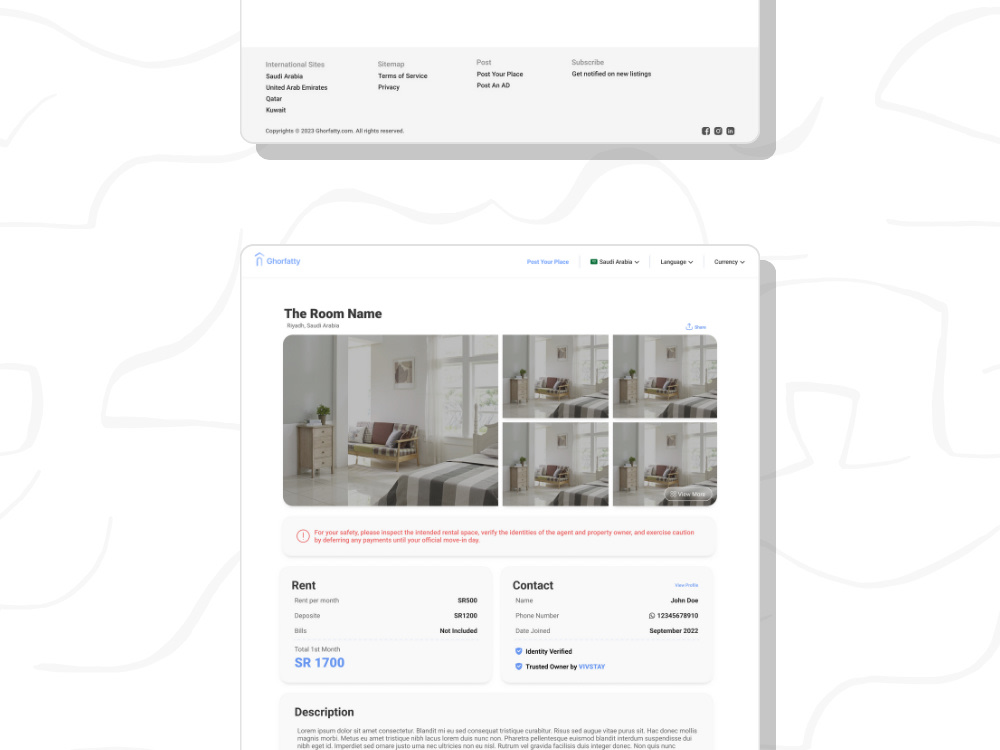Viewport: 1000px width, 750px height.
Task: Click the Description heading
Action: click(x=324, y=712)
